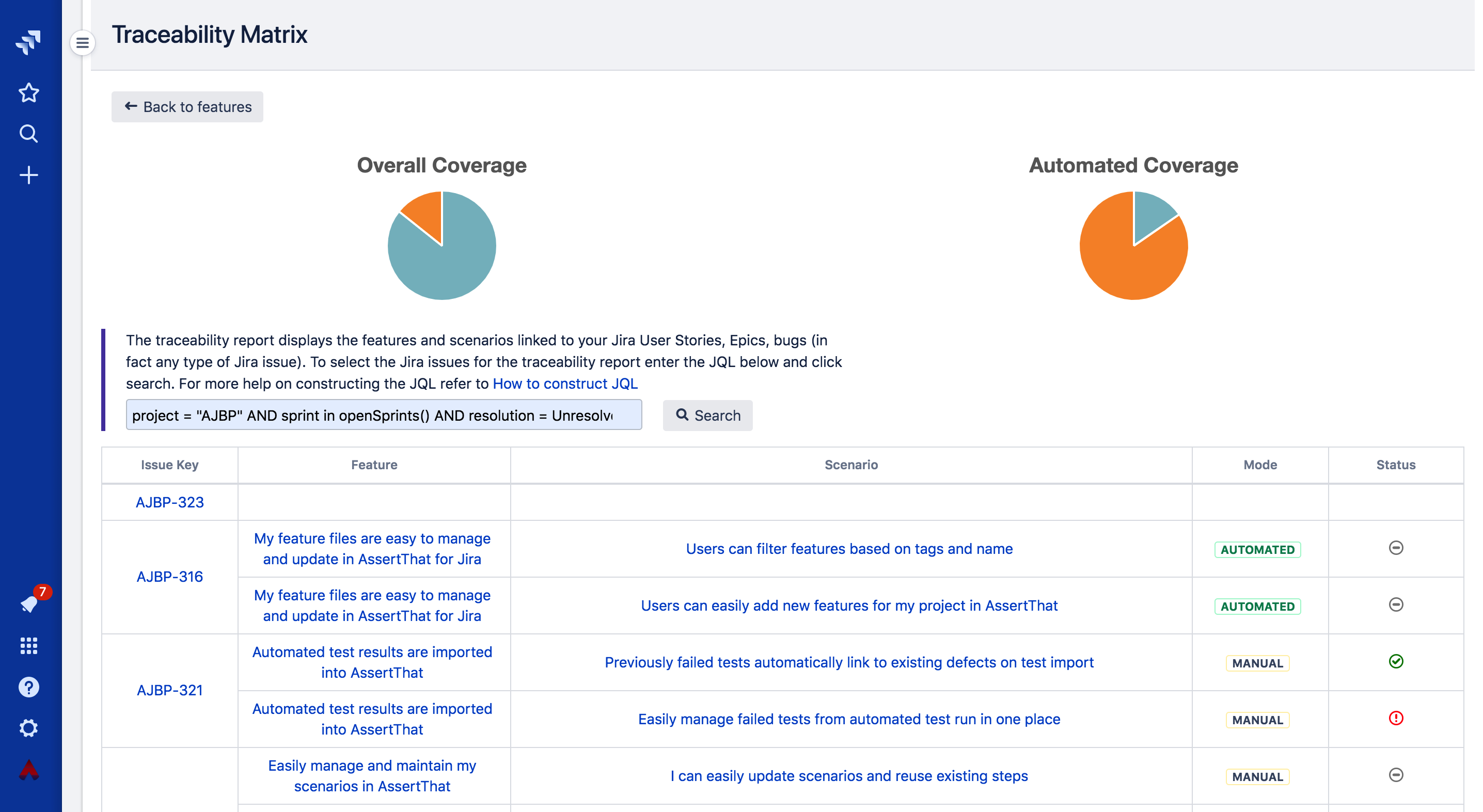Click the Overall Coverage heading
The height and width of the screenshot is (812, 1483).
[x=441, y=165]
